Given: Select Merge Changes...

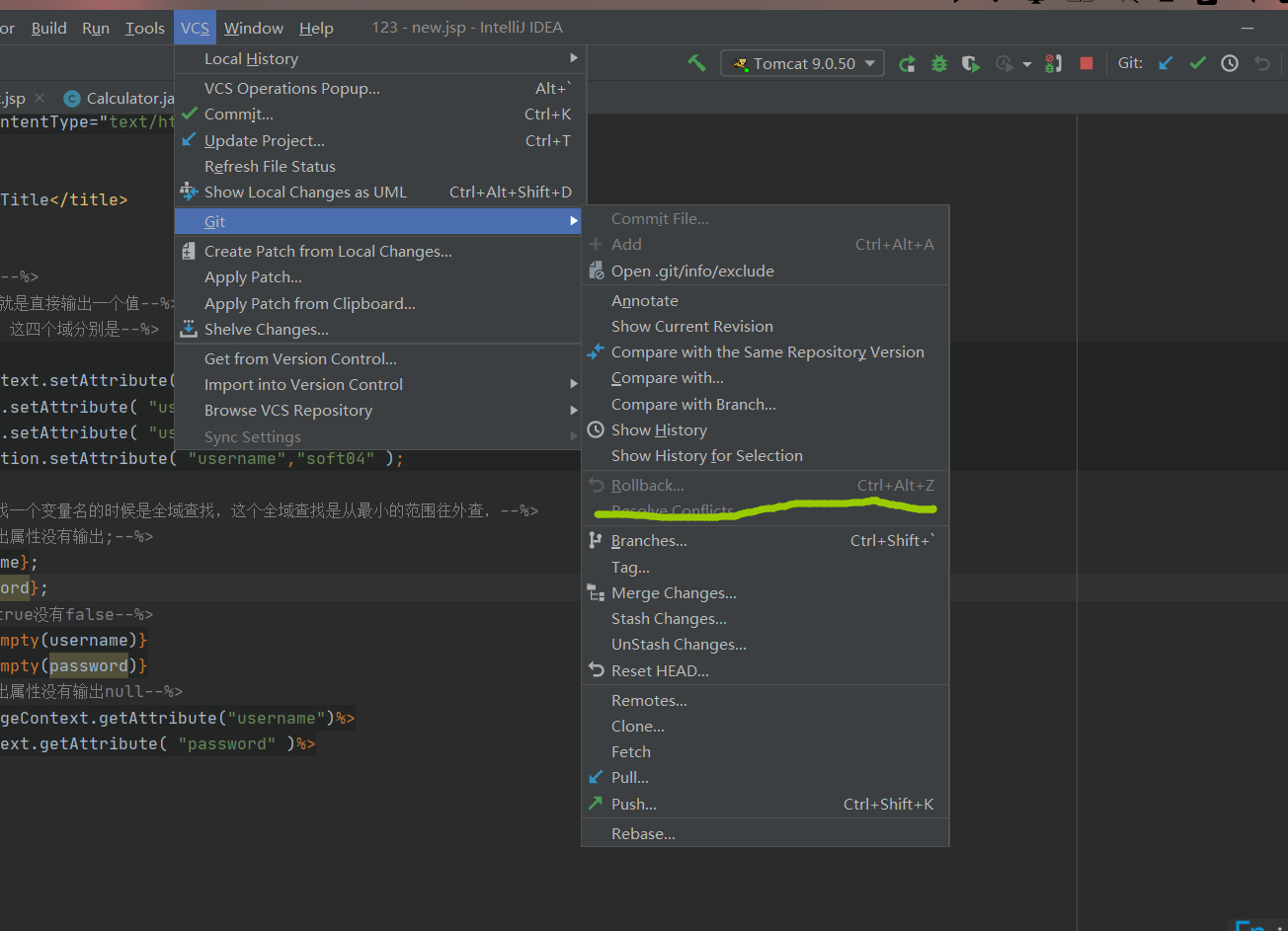Looking at the screenshot, I should [765, 592].
